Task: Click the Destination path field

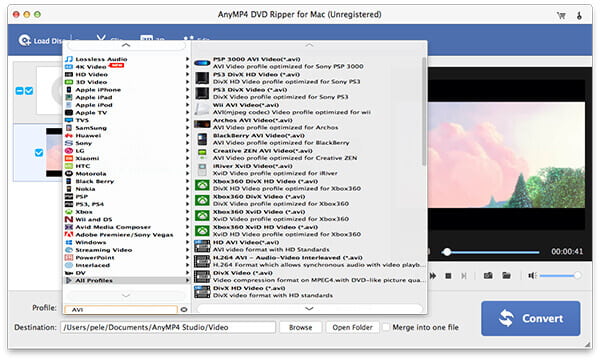Action: click(x=168, y=327)
